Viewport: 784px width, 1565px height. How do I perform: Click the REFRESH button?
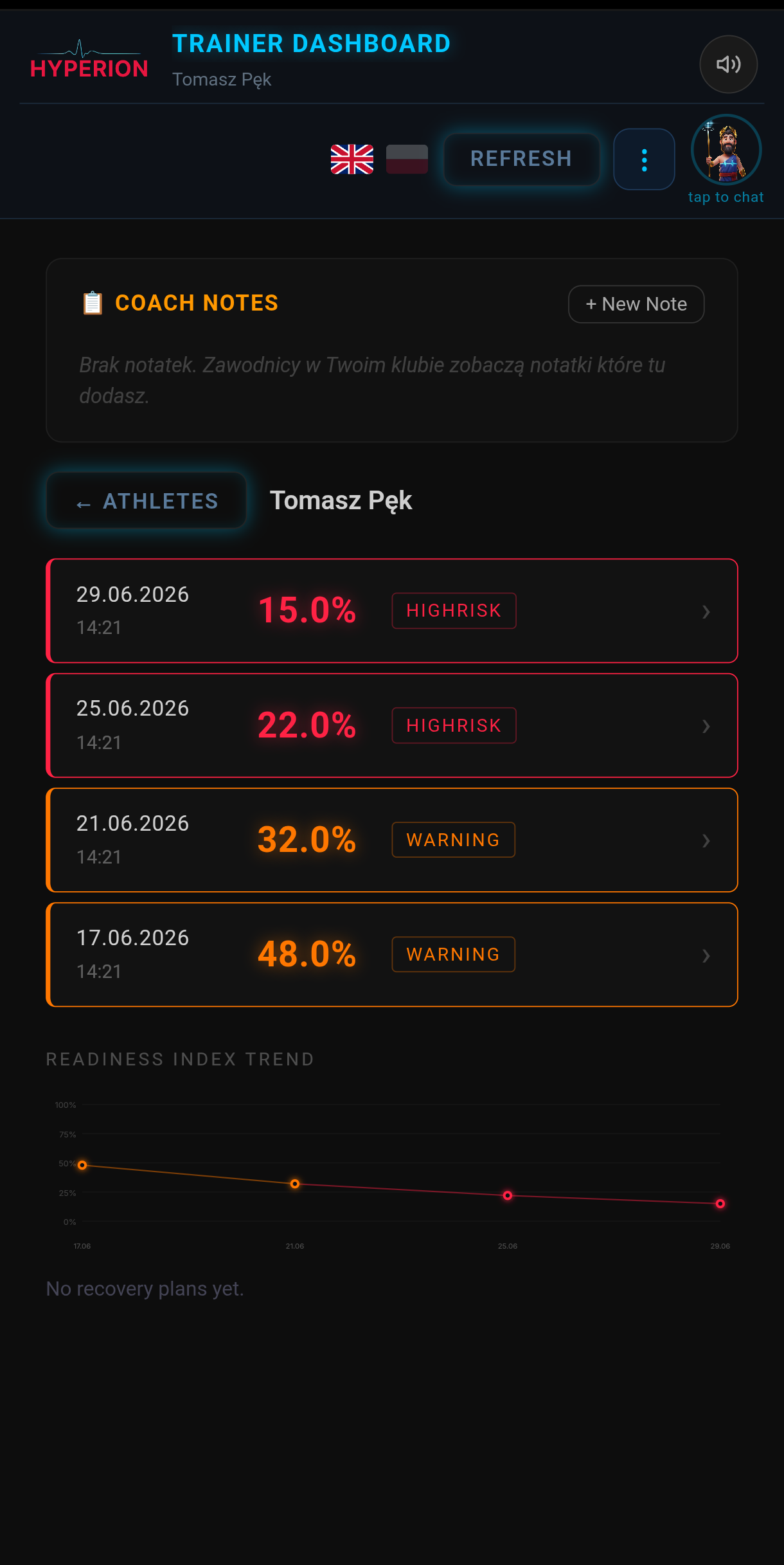pyautogui.click(x=521, y=159)
